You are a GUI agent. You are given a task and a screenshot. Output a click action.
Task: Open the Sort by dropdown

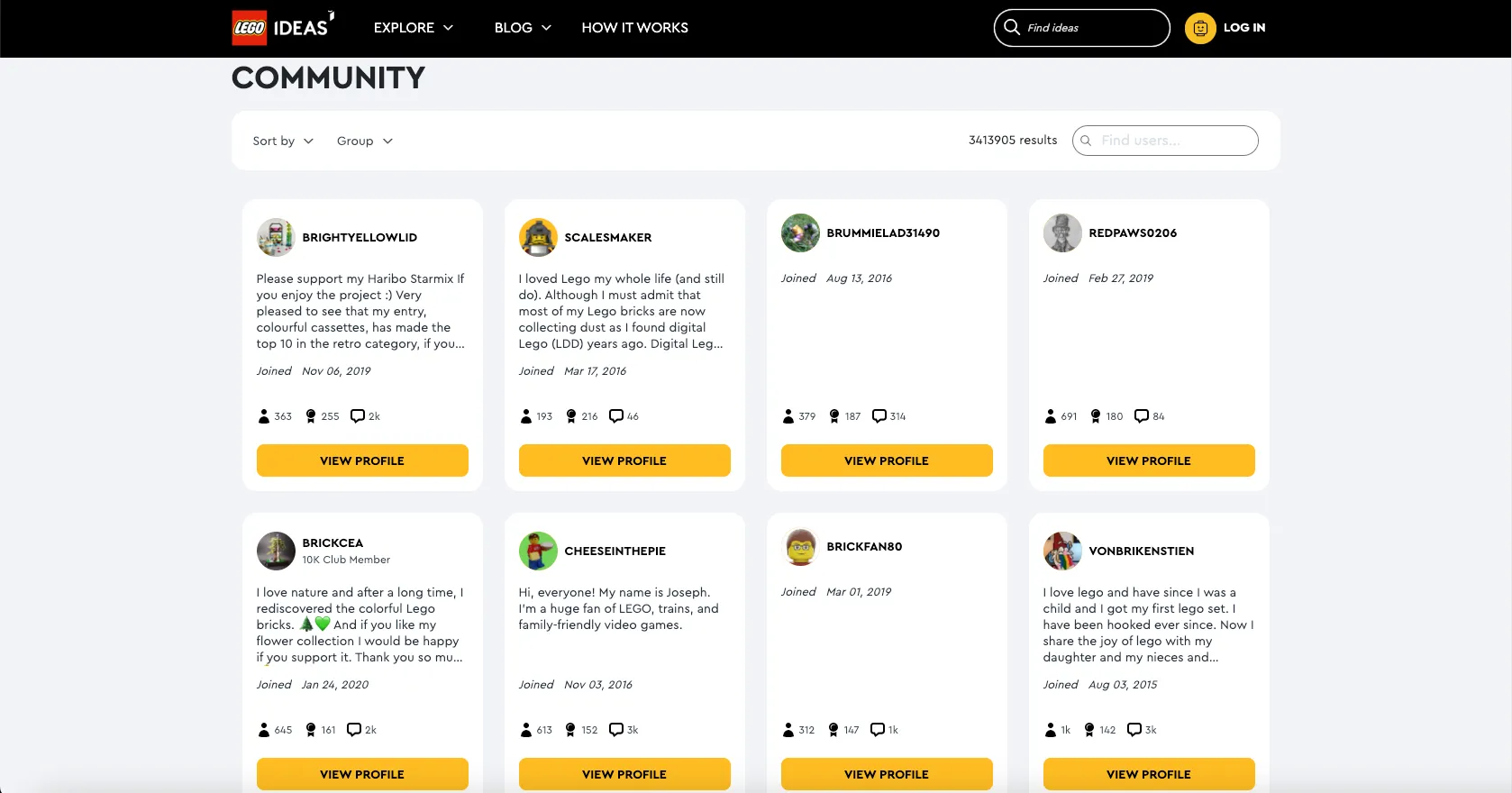click(283, 141)
